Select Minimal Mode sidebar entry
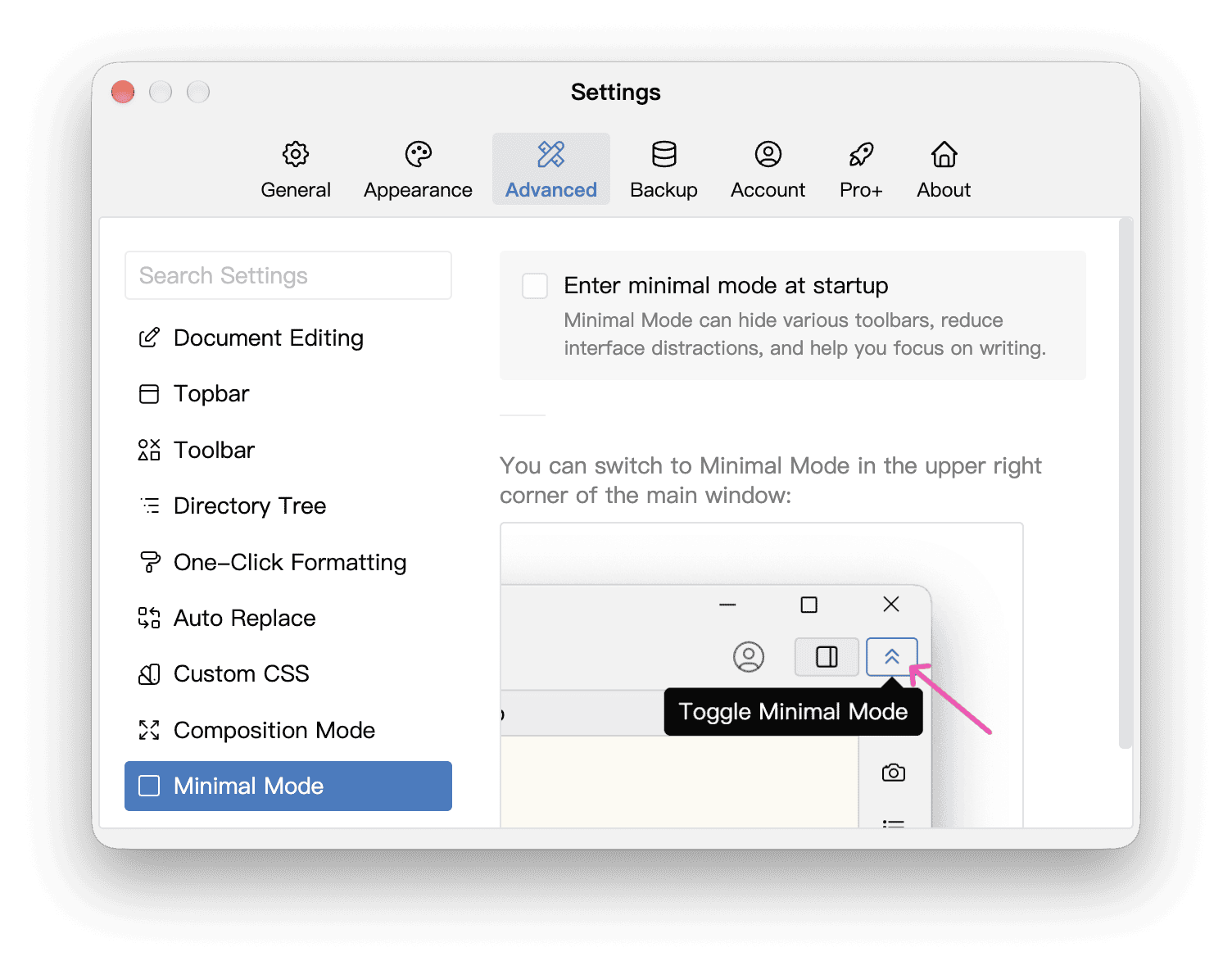This screenshot has width=1232, height=970. tap(288, 786)
